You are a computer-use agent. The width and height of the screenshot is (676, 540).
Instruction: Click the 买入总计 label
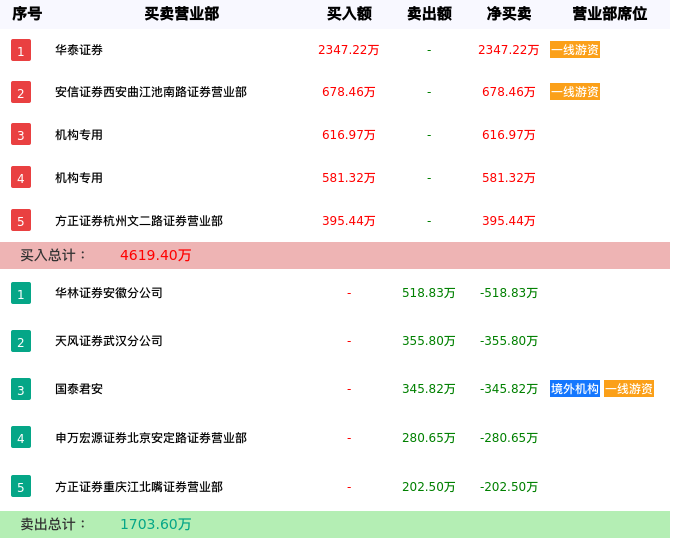pyautogui.click(x=53, y=255)
